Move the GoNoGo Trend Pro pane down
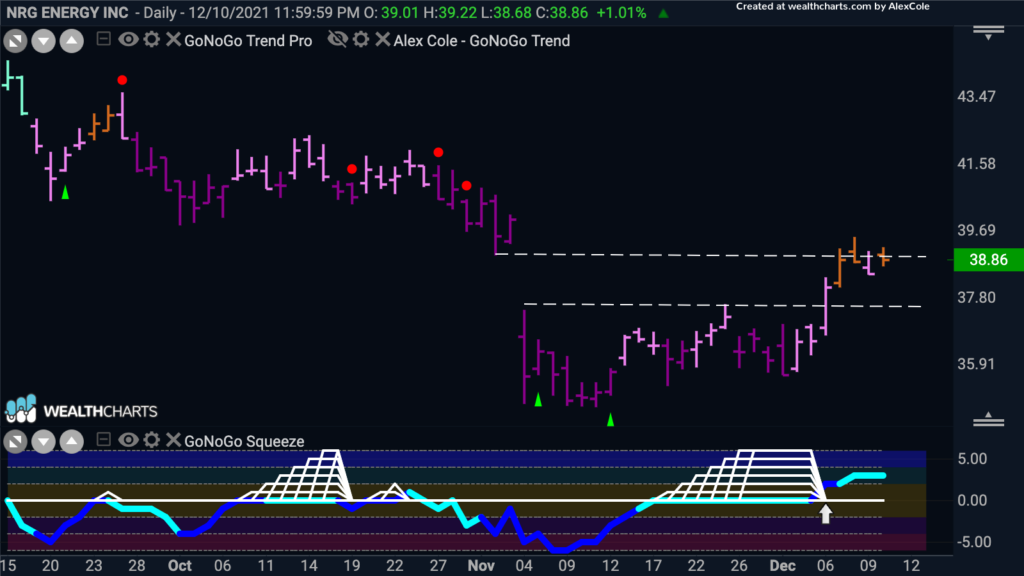Screen dimensions: 1024x576 (x=43, y=41)
